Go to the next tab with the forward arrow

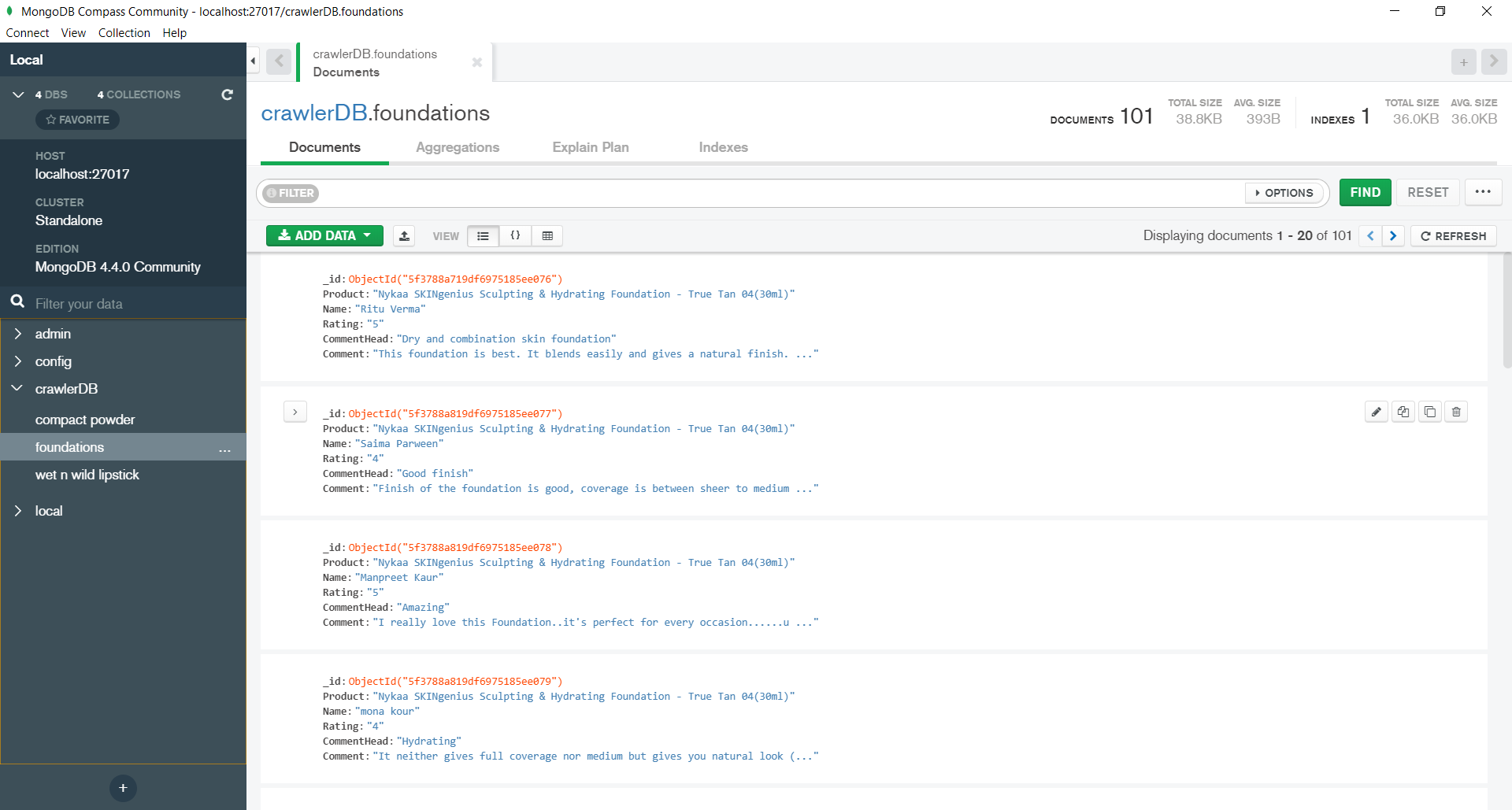click(1493, 61)
